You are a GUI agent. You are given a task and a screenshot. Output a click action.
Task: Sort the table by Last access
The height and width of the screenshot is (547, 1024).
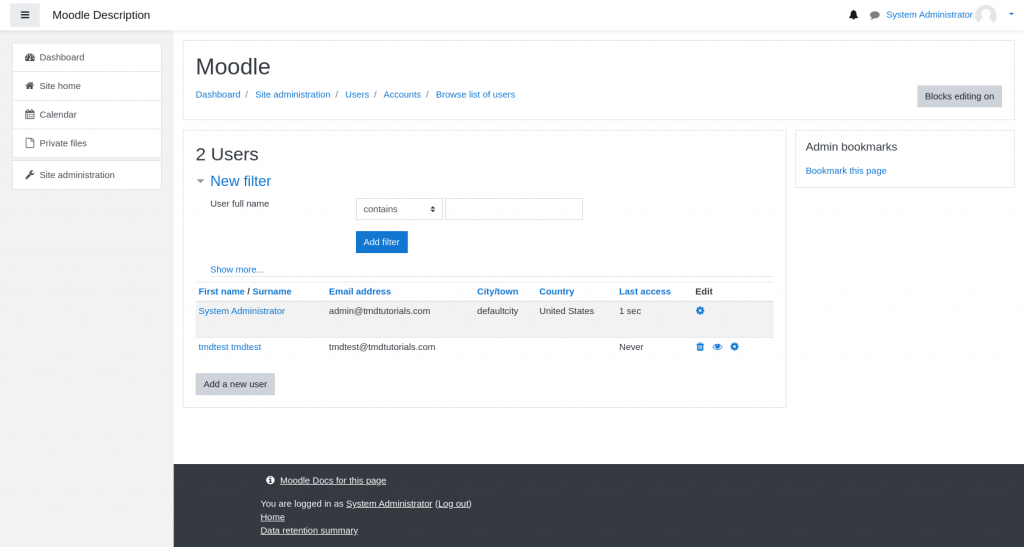(x=644, y=291)
